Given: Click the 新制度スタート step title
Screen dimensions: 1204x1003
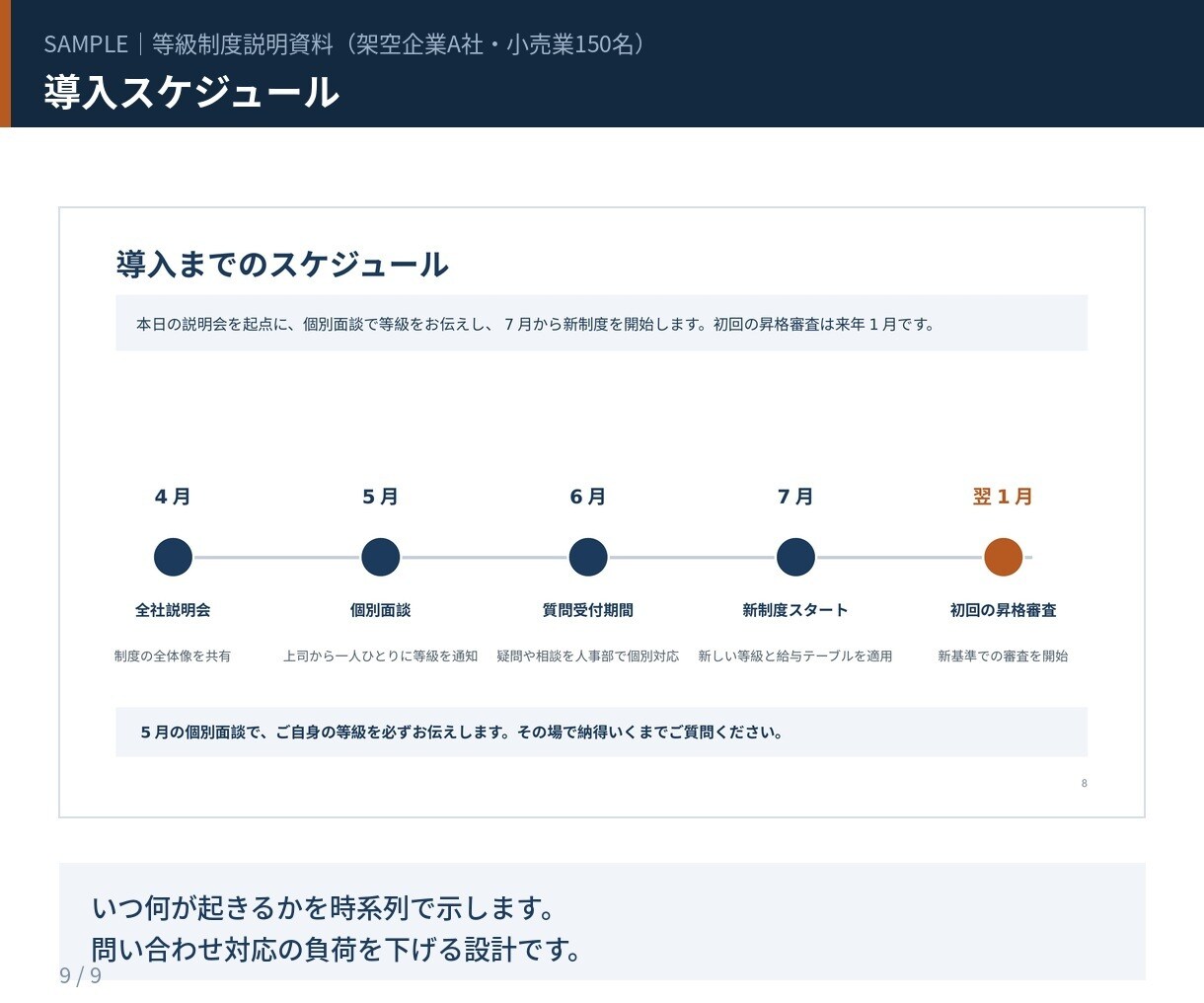Looking at the screenshot, I should (795, 610).
